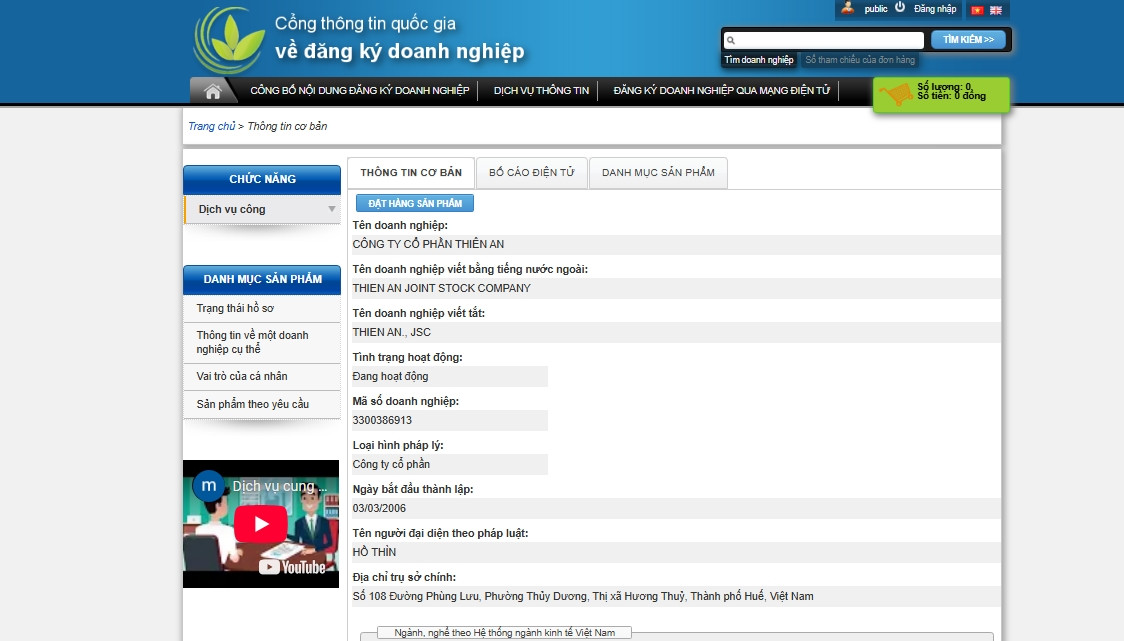The width and height of the screenshot is (1124, 641).
Task: Open the Danh mục sản phẩm tab
Action: [658, 173]
